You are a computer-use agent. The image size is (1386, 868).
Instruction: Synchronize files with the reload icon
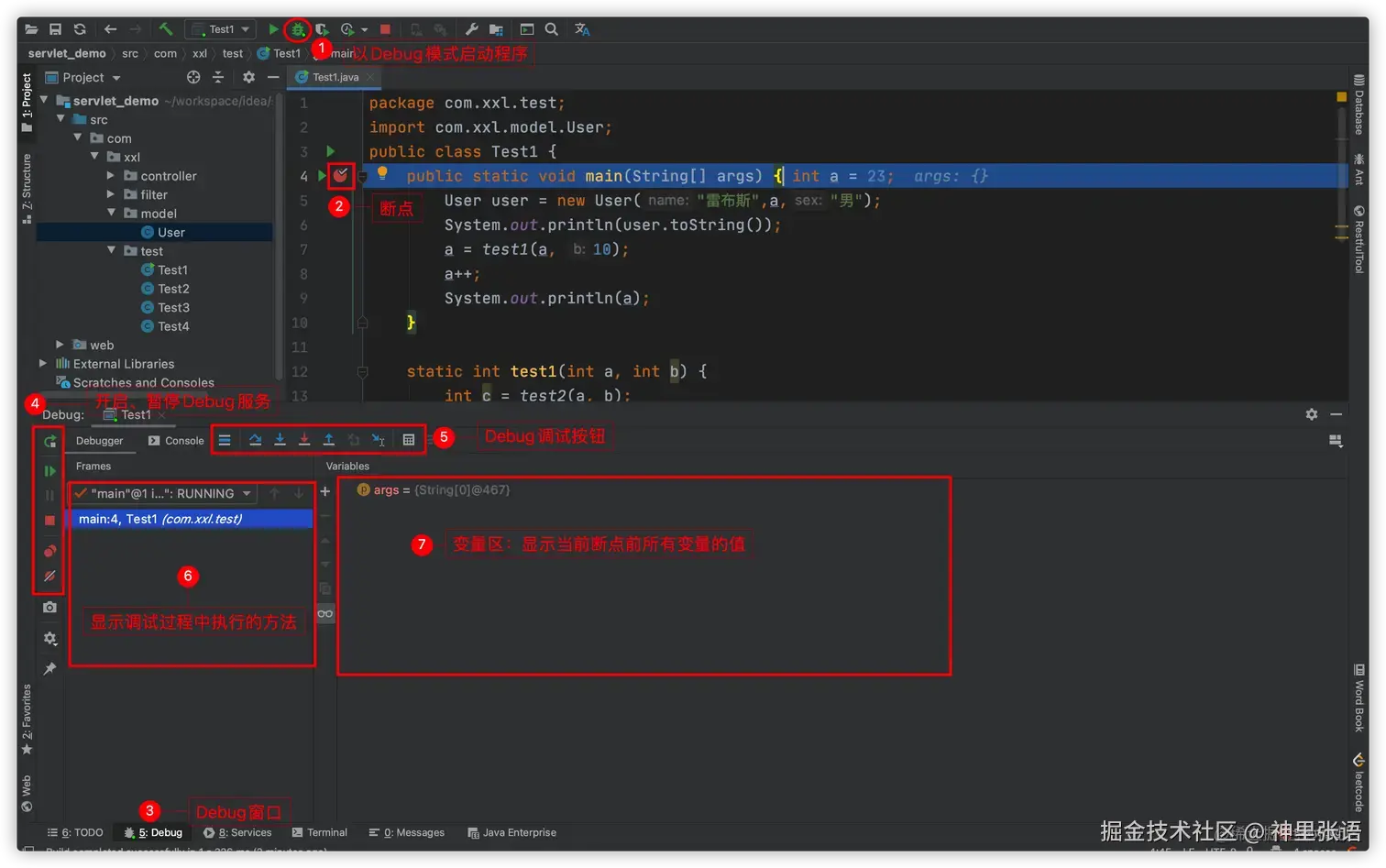tap(80, 29)
